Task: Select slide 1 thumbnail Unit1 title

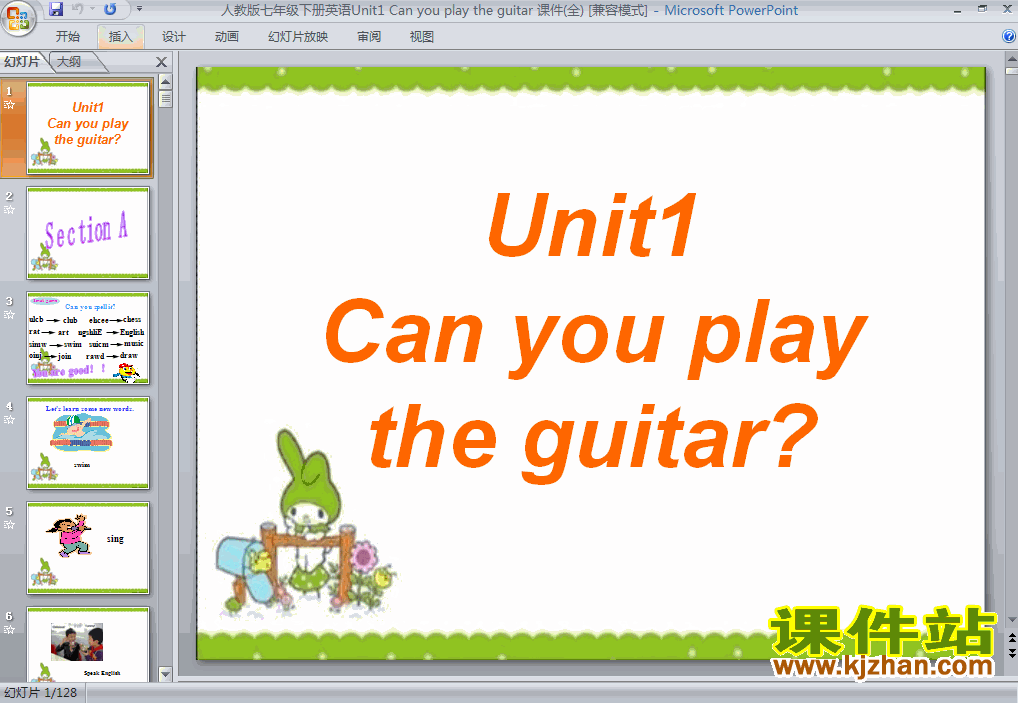Action: (88, 128)
